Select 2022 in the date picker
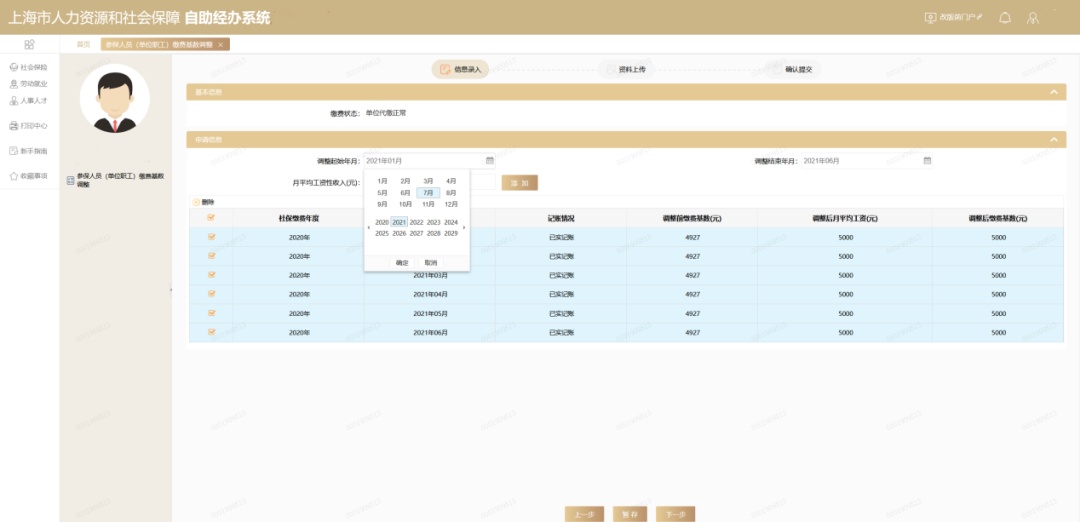This screenshot has width=1080, height=522. point(416,222)
